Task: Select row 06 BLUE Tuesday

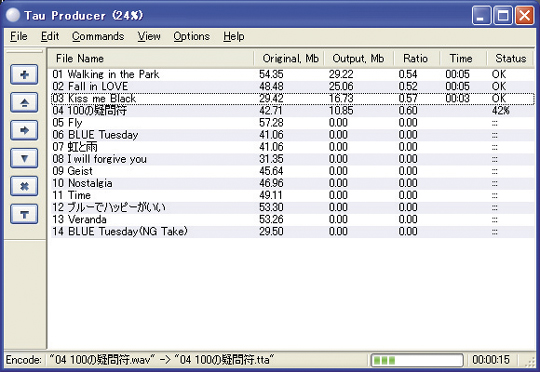Action: (293, 135)
